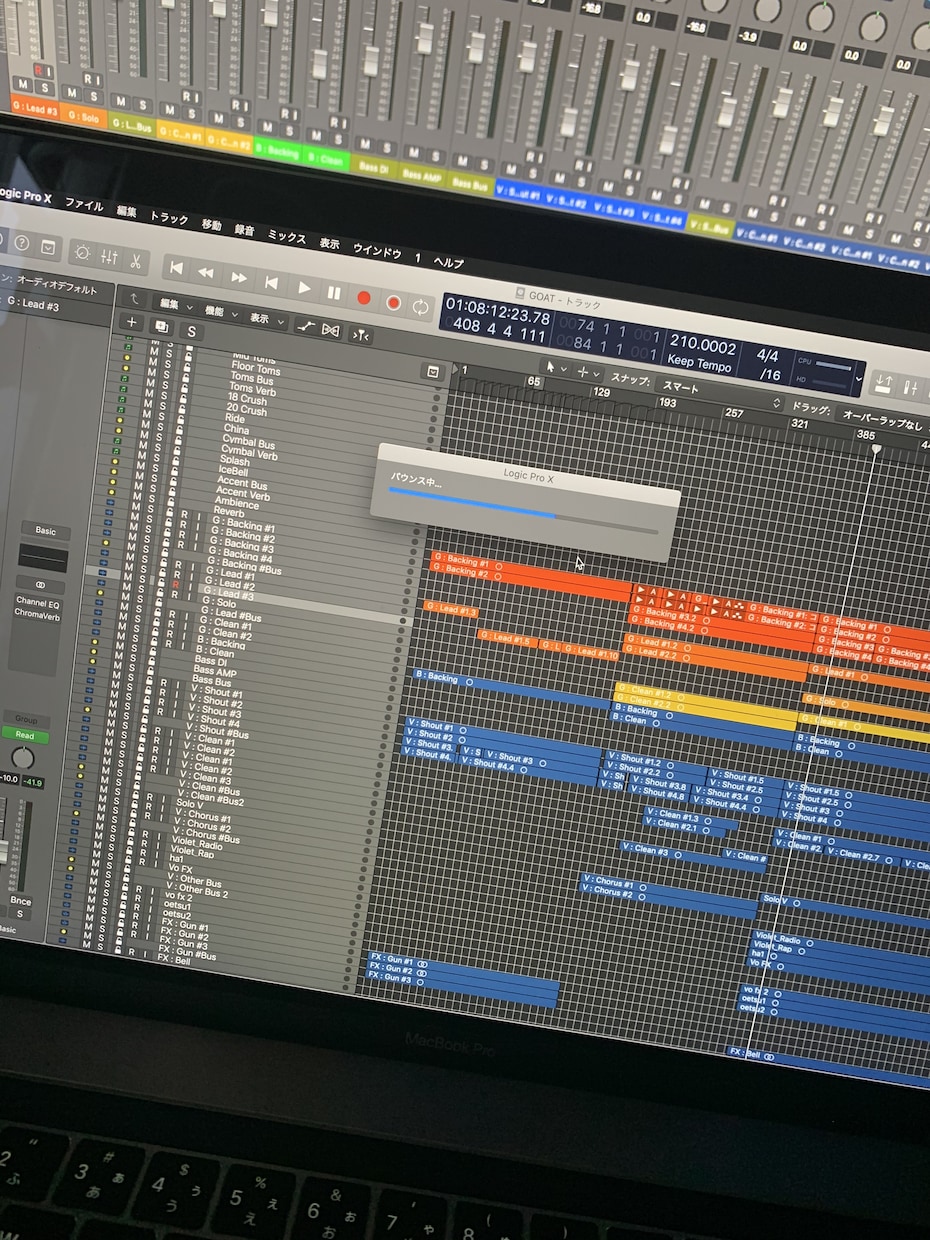The height and width of the screenshot is (1240, 930).
Task: Open the track header configuration icon
Action: [x=432, y=371]
